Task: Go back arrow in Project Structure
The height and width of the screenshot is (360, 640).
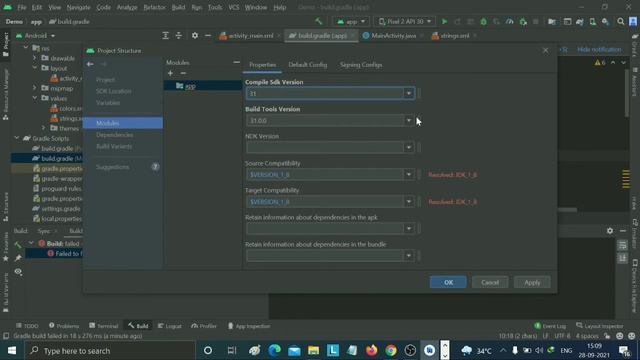Action: tap(90, 64)
